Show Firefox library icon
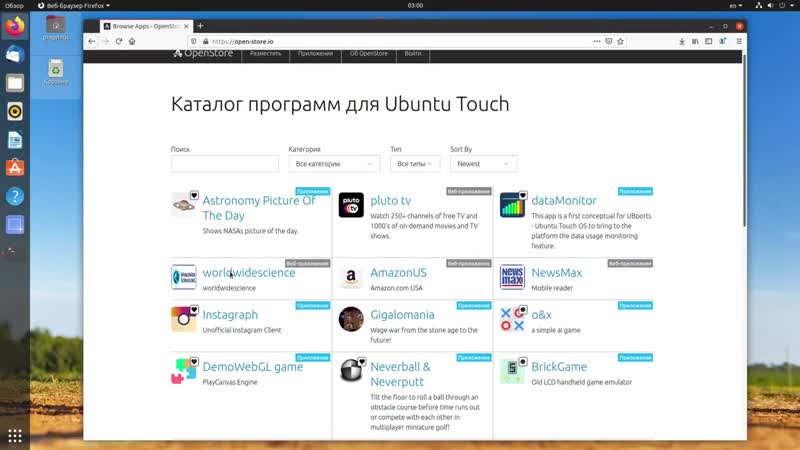 695,41
